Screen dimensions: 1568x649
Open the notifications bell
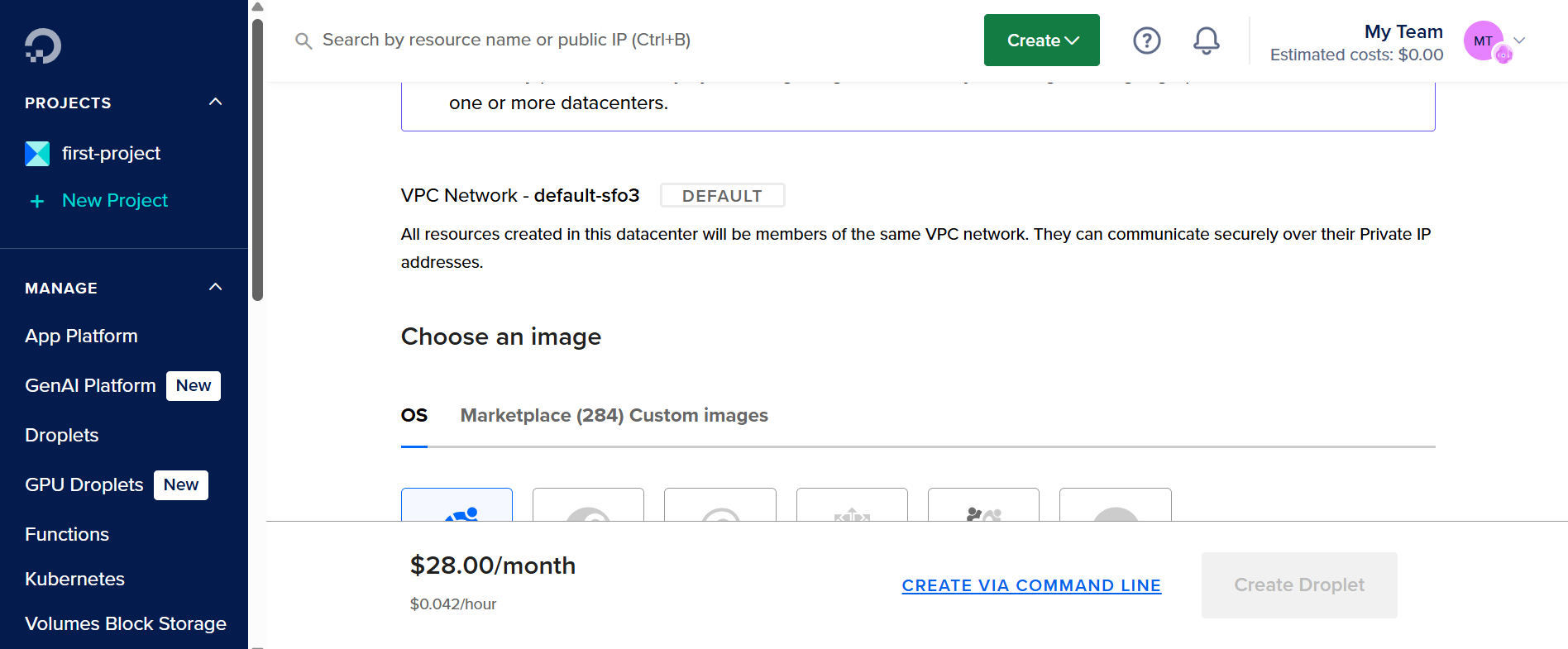1207,41
